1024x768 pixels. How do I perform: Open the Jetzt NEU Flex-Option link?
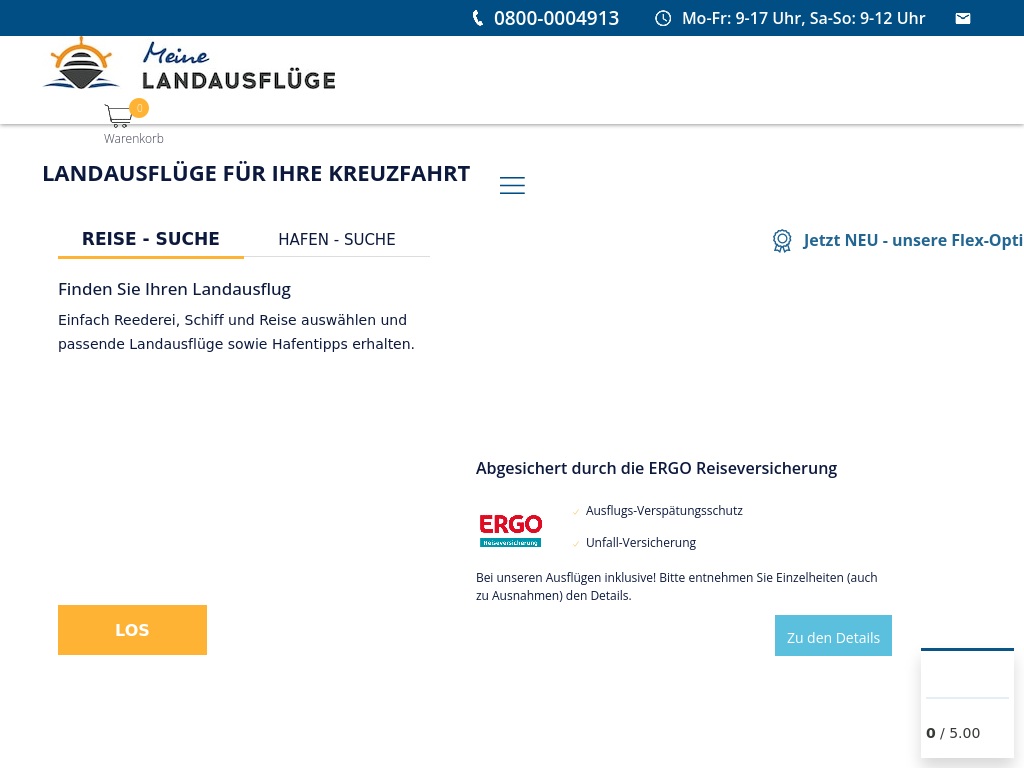(x=912, y=240)
